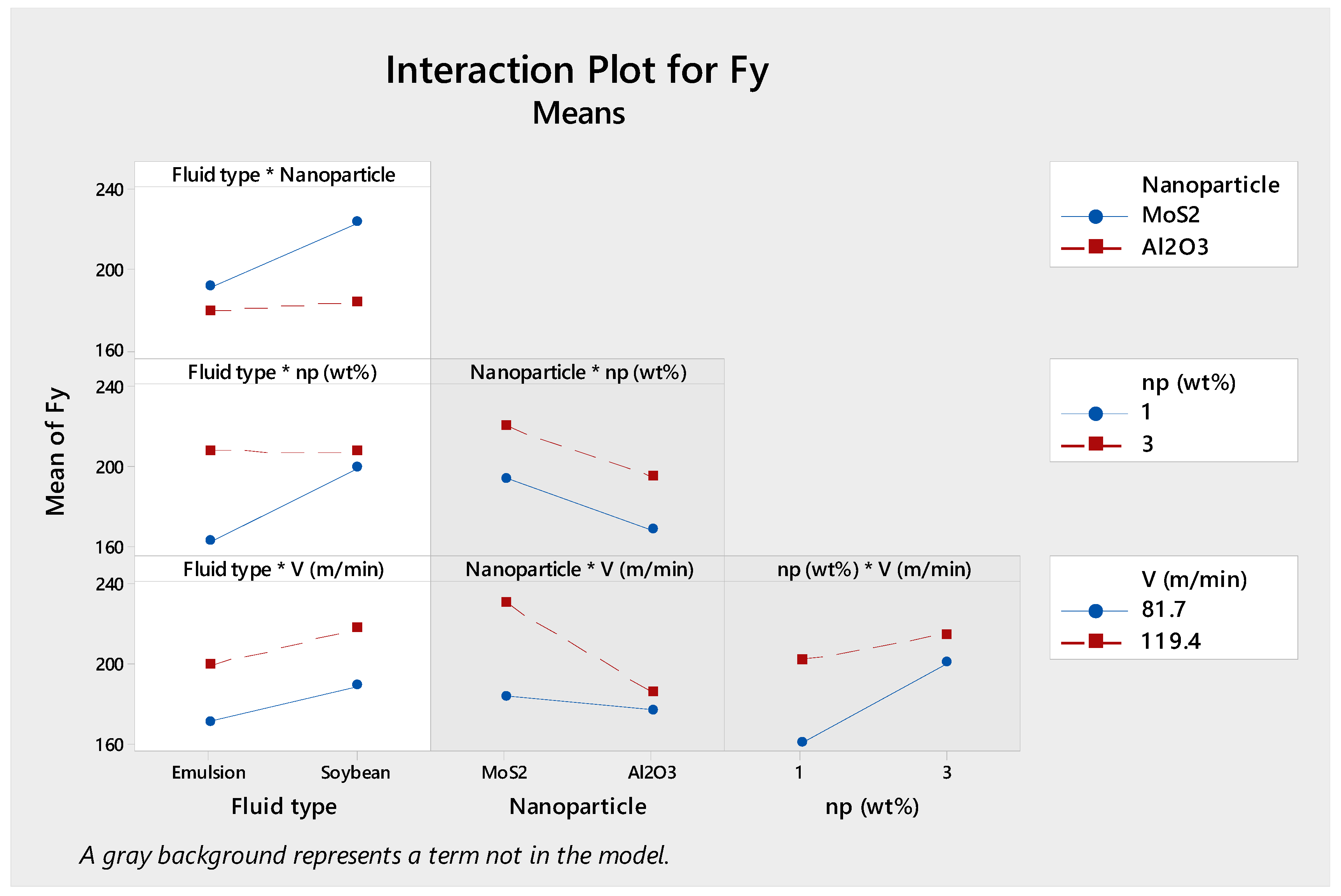Viewport: 1341px width, 896px height.
Task: Click the "Mean of Fy" y-axis label
Action: pos(56,451)
